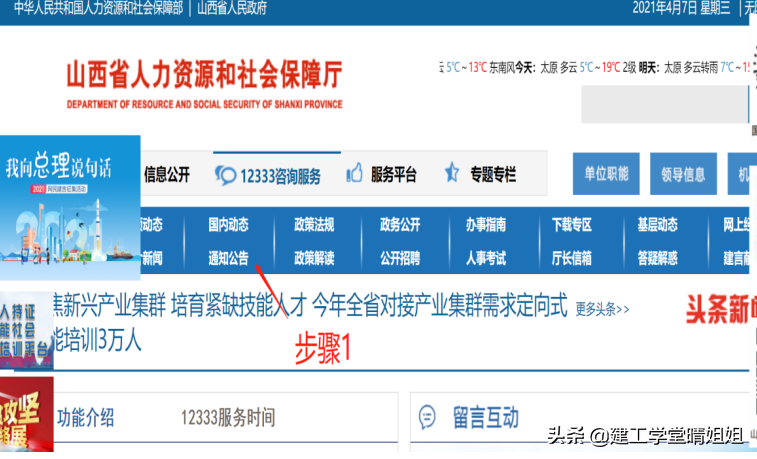757x459 pixels.
Task: Click the 厅长信箱 link
Action: [571, 258]
